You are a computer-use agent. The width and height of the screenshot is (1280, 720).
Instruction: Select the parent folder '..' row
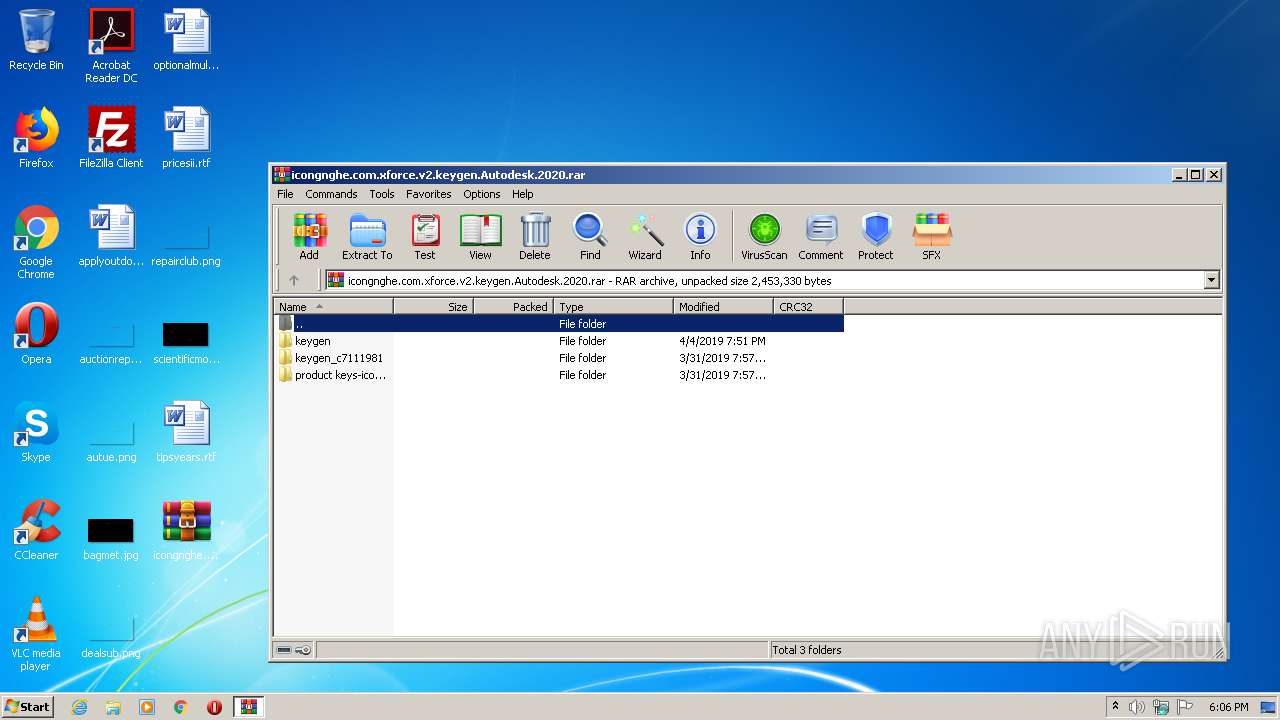tap(559, 324)
